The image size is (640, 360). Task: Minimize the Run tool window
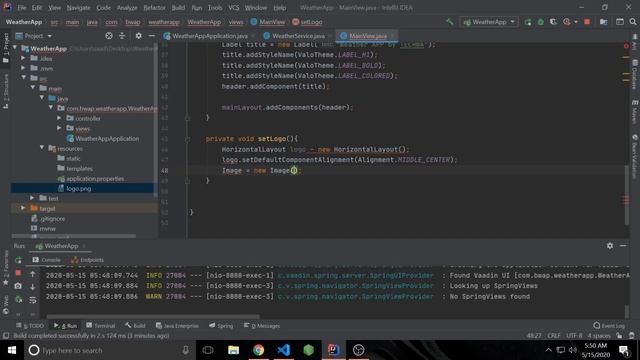point(623,246)
